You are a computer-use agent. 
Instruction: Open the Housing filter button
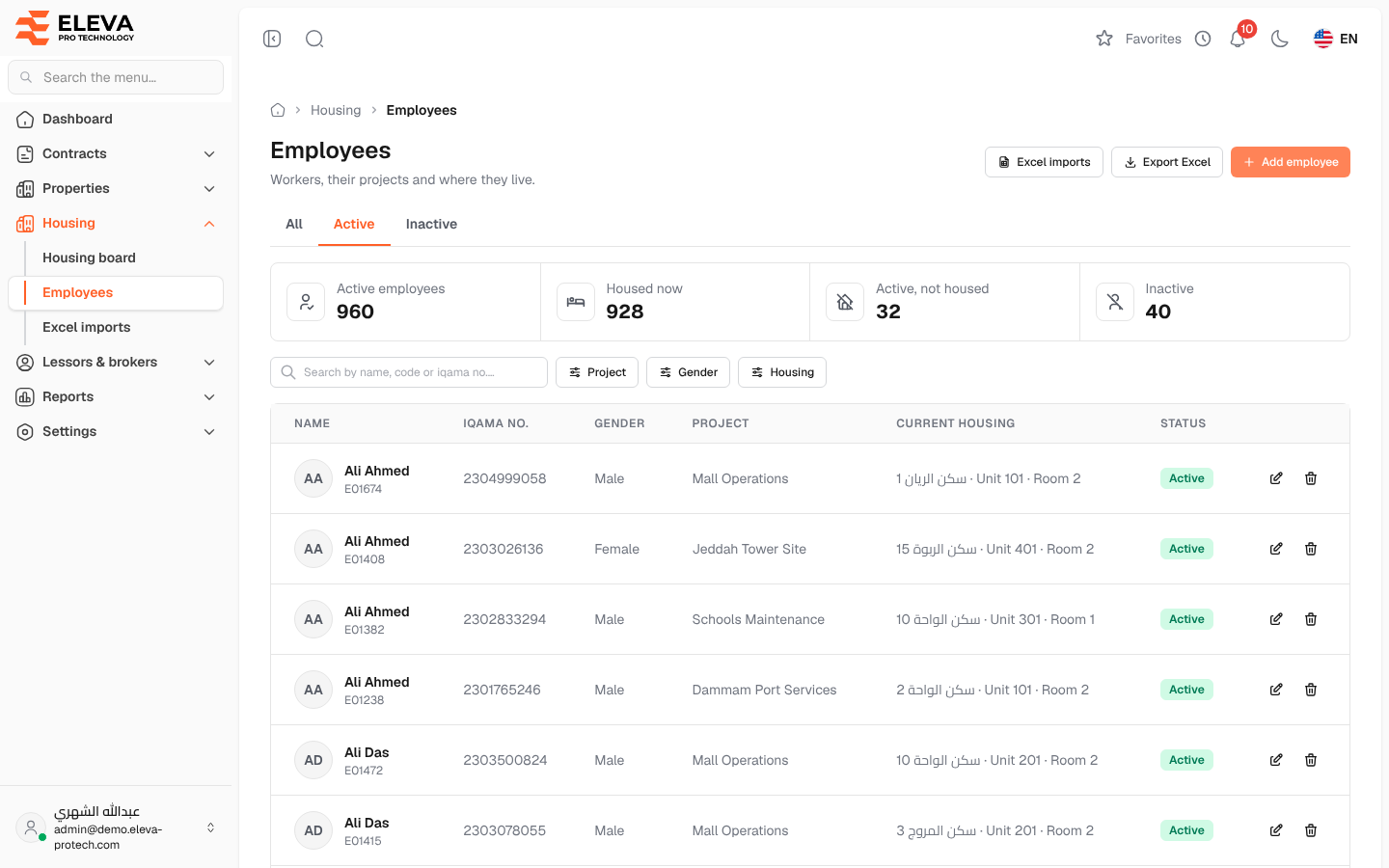782,372
